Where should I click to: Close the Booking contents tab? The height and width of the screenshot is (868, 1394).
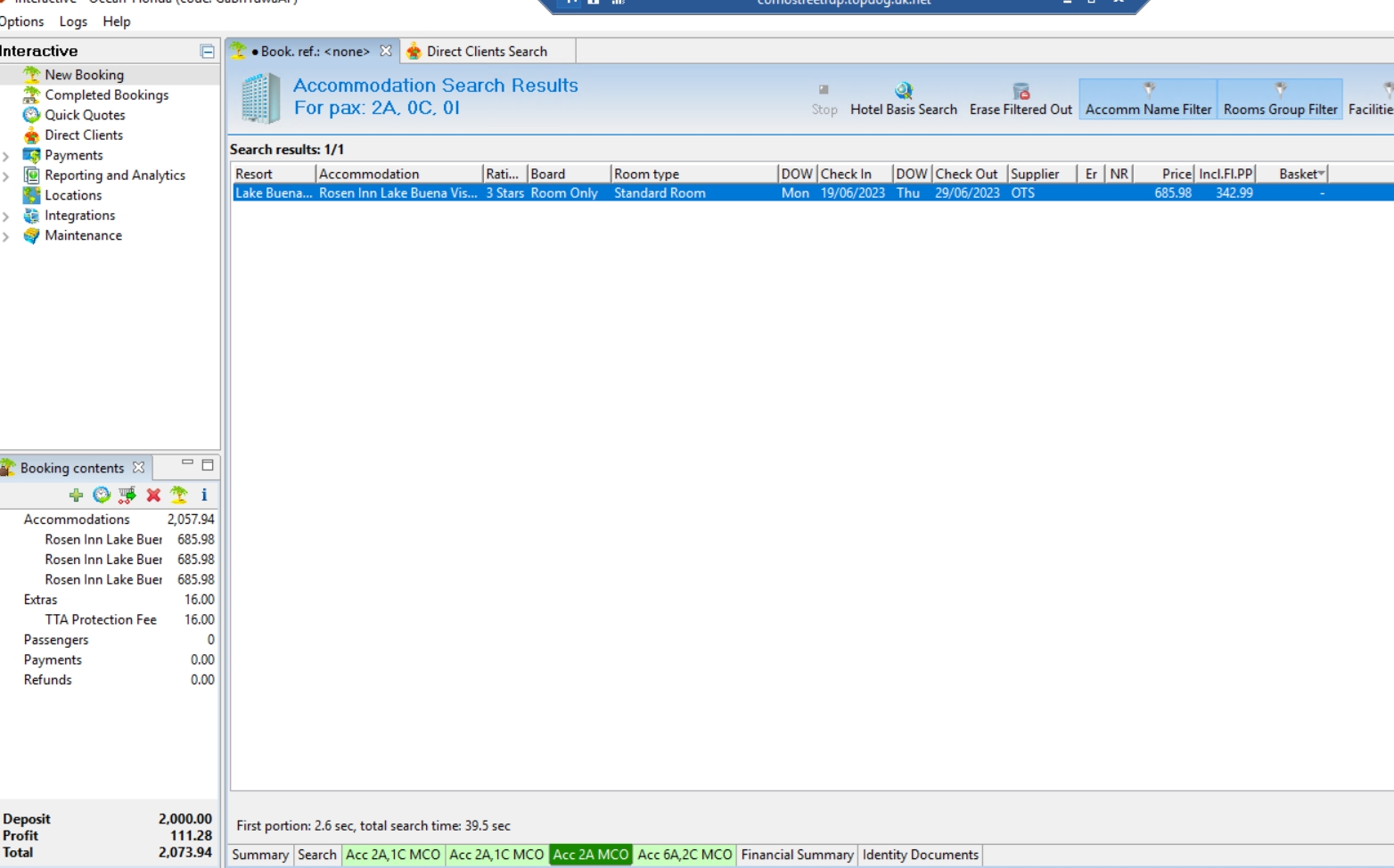[138, 467]
